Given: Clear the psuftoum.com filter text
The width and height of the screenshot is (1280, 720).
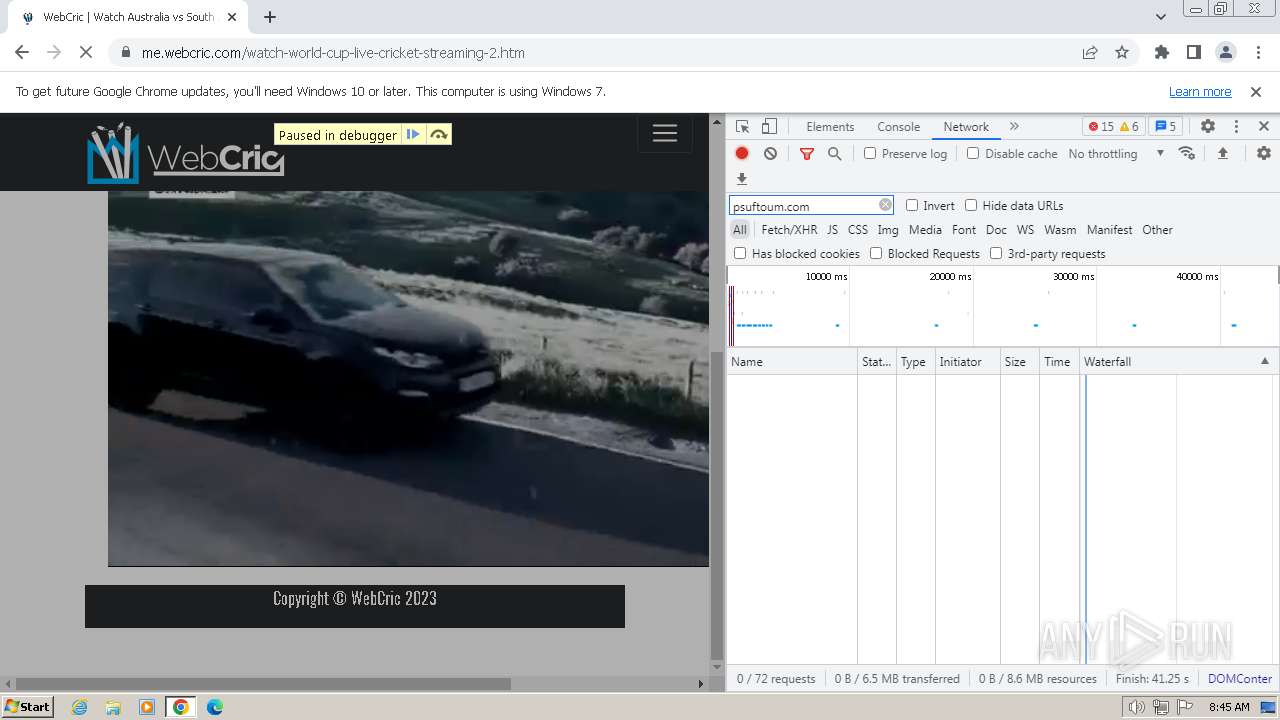Looking at the screenshot, I should click(x=885, y=205).
